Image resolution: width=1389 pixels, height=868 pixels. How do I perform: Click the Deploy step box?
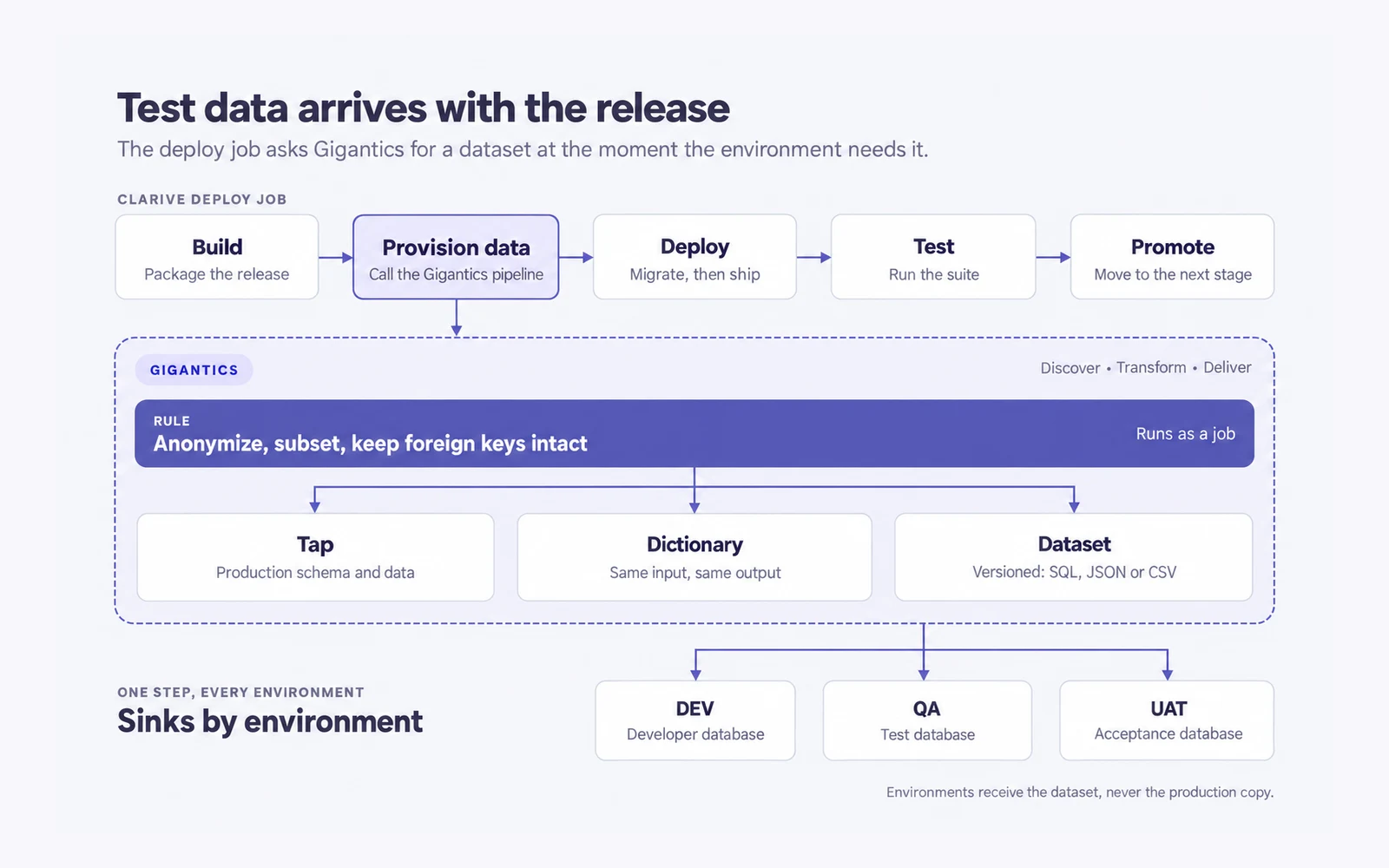coord(694,257)
